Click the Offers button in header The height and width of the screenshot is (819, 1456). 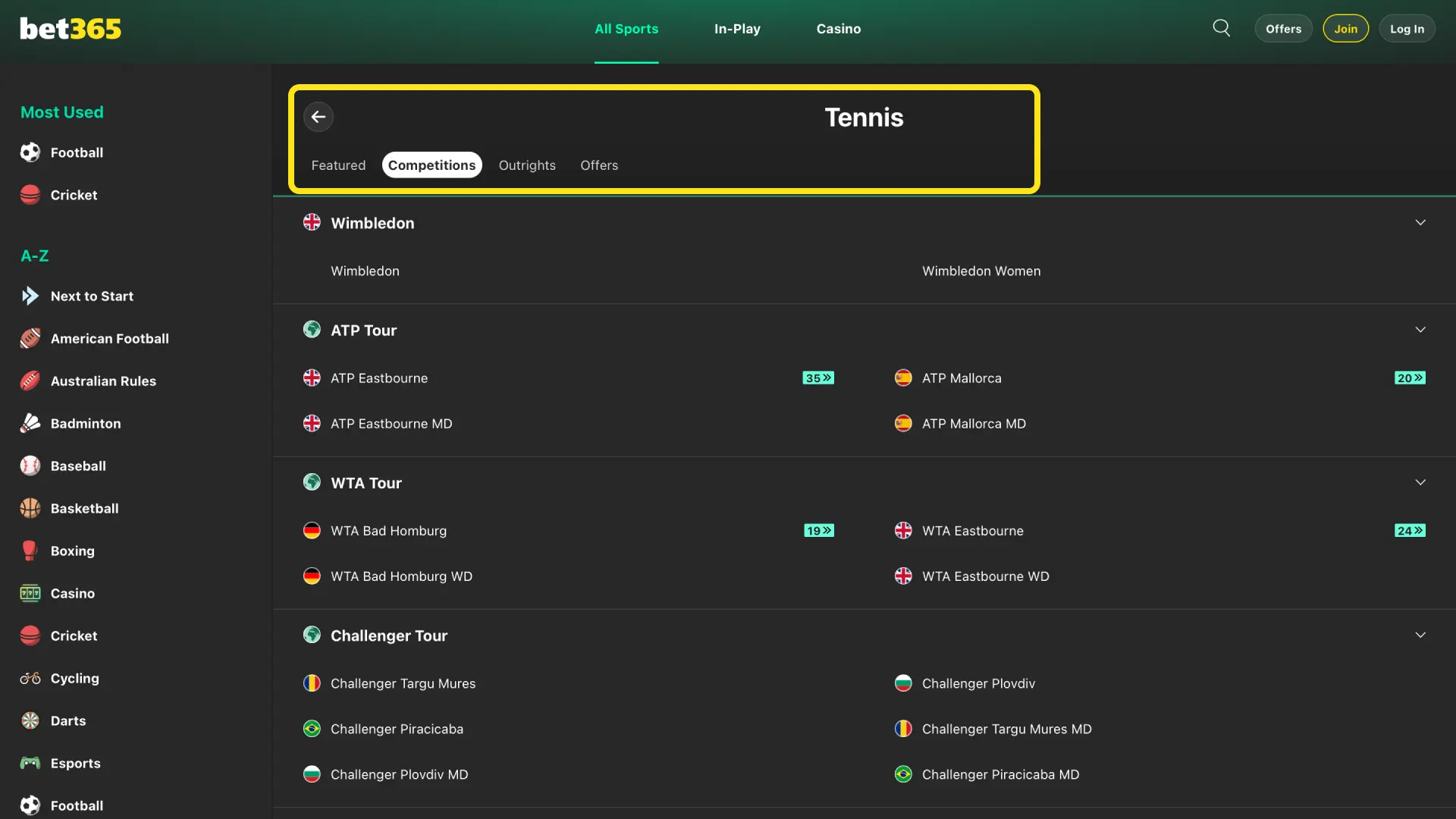(1283, 29)
